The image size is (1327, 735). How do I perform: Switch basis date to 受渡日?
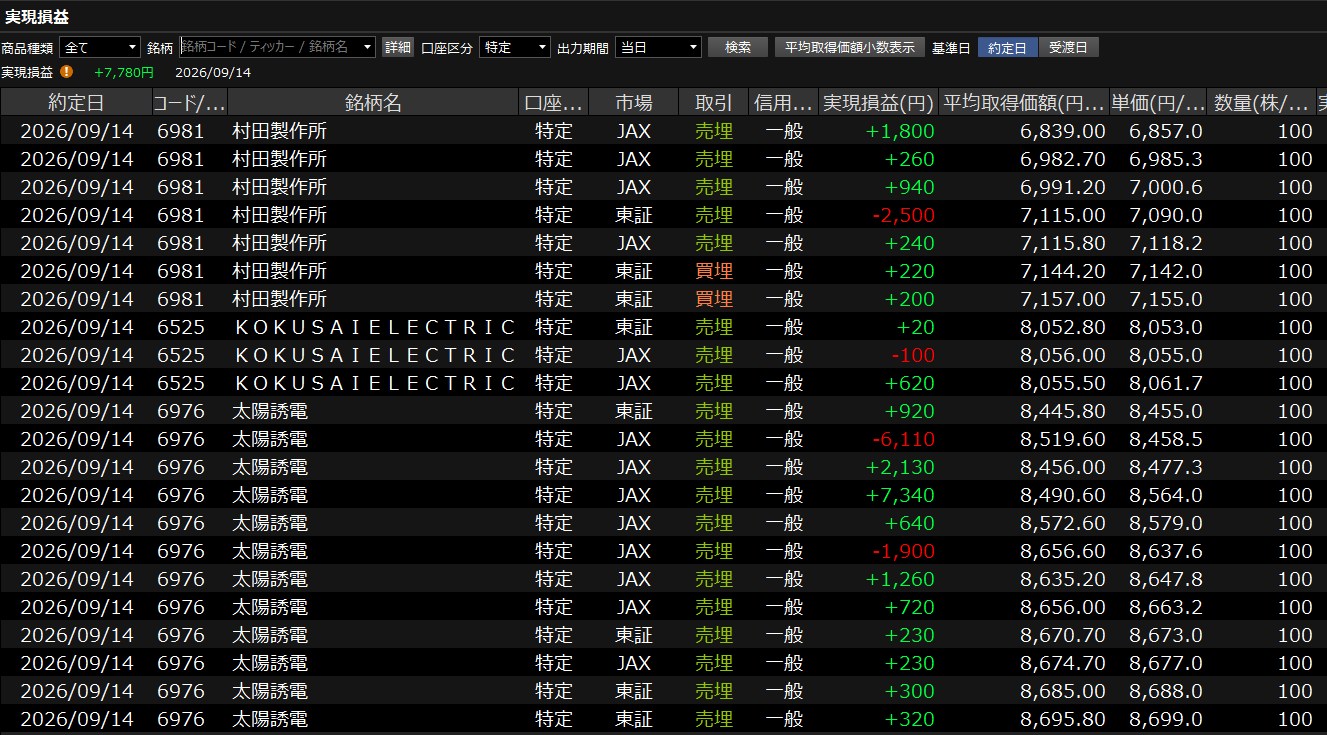click(1068, 47)
